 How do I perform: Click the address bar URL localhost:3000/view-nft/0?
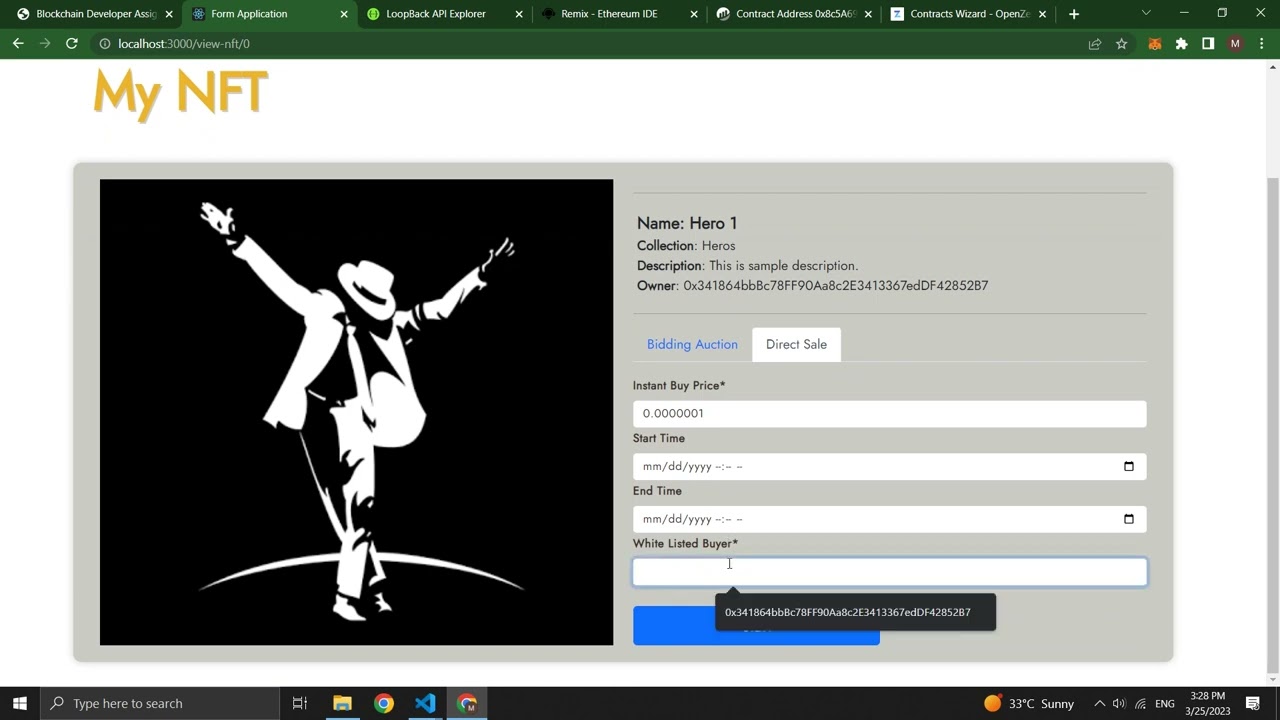[184, 44]
